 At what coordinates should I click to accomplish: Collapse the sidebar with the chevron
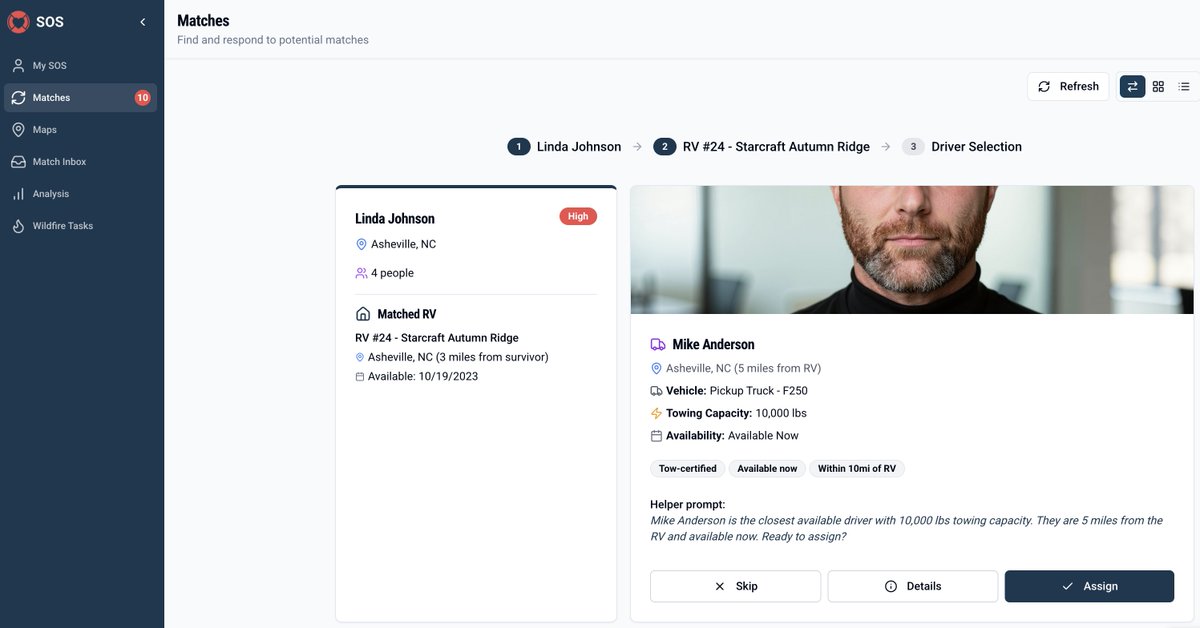pos(143,22)
